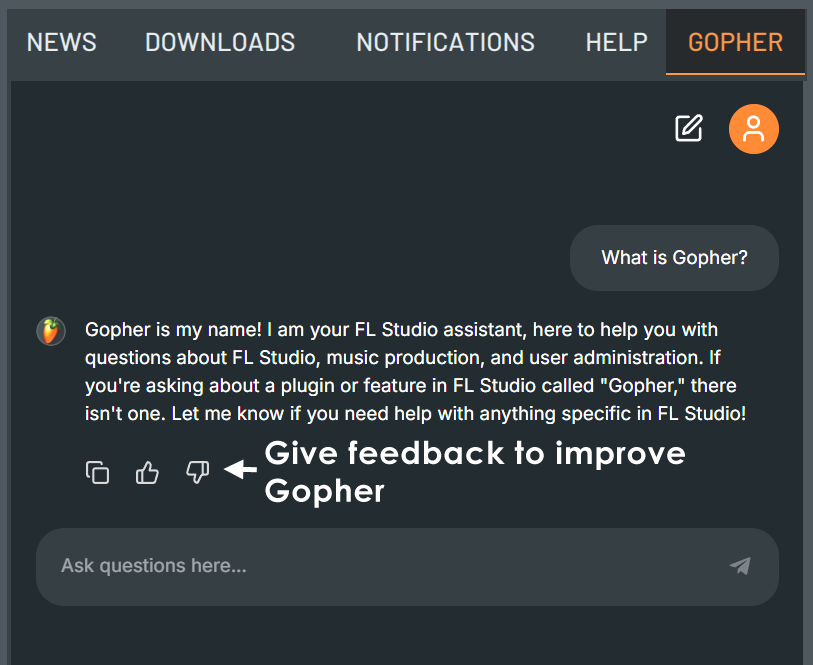813x665 pixels.
Task: Start a new chat with the edit icon
Action: pyautogui.click(x=689, y=128)
